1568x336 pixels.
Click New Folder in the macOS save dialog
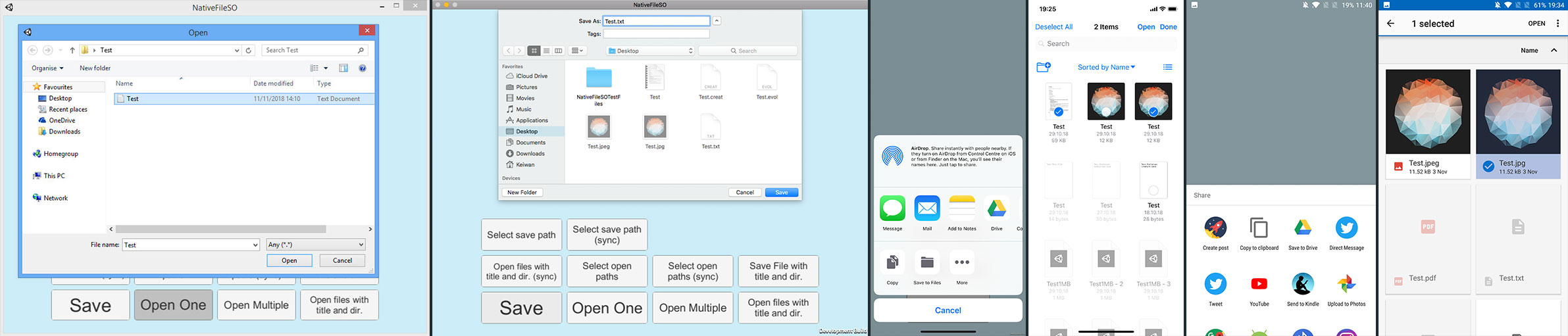522,193
